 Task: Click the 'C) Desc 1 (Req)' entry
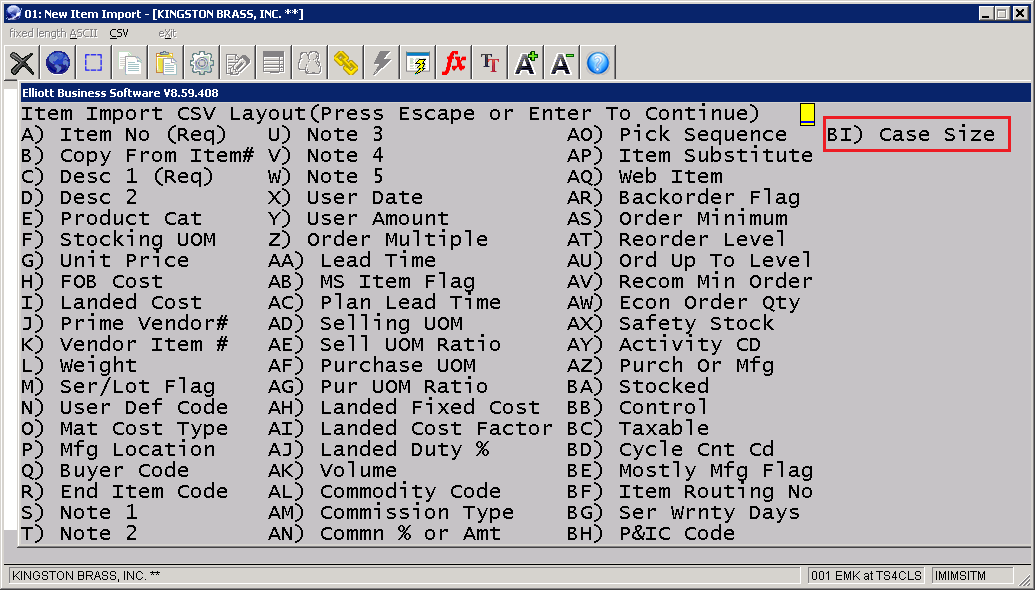(117, 177)
